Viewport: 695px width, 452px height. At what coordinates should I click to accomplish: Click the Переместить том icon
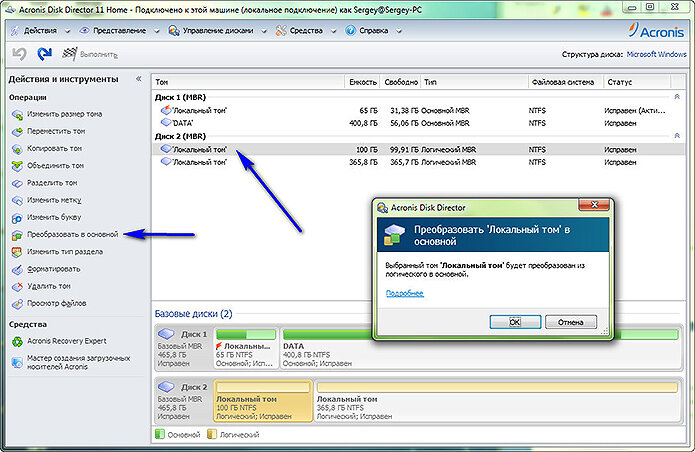(x=17, y=132)
